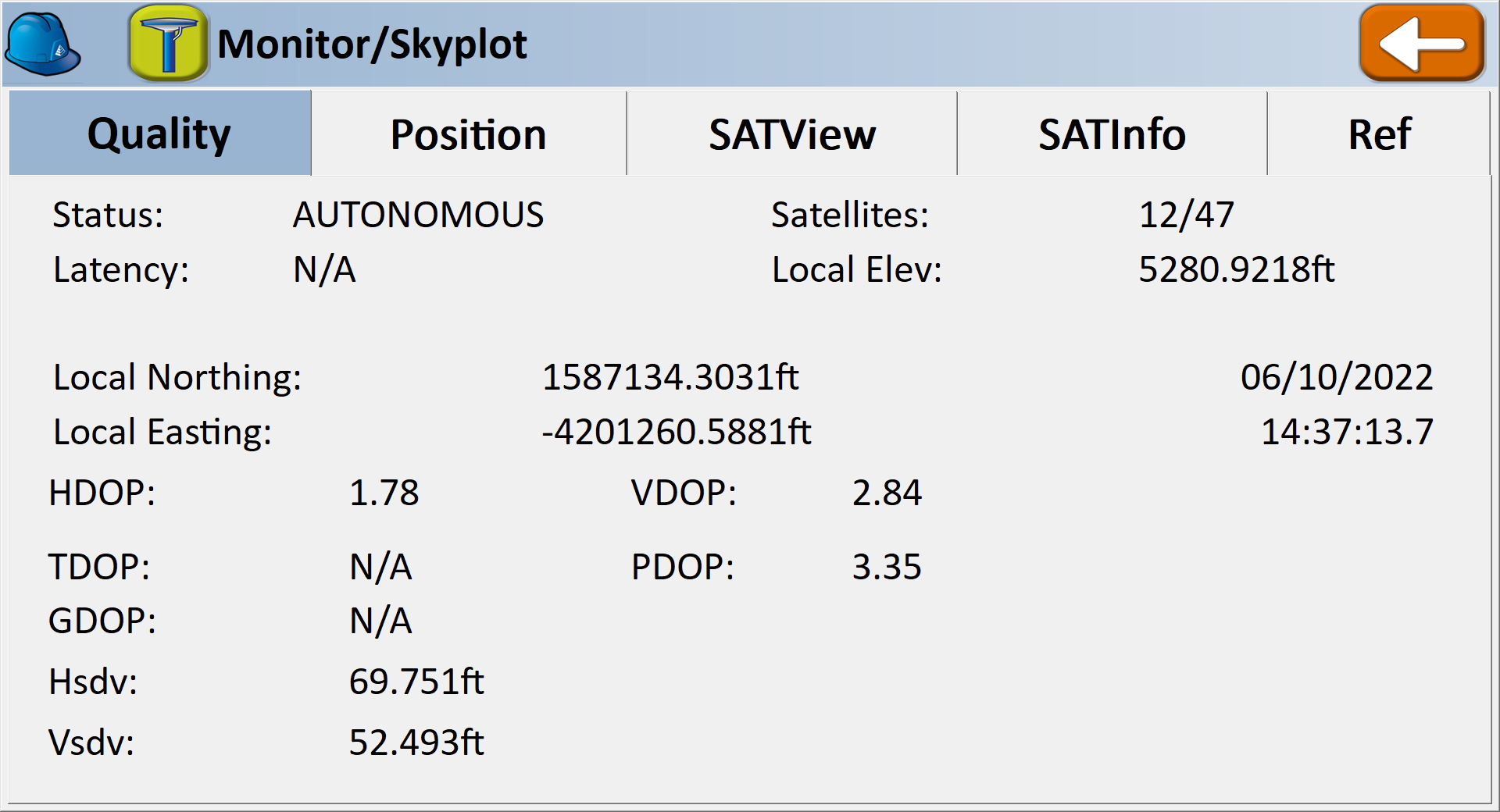Image resolution: width=1500 pixels, height=812 pixels.
Task: Click the Vsdv value 52.493ft
Action: (x=416, y=742)
